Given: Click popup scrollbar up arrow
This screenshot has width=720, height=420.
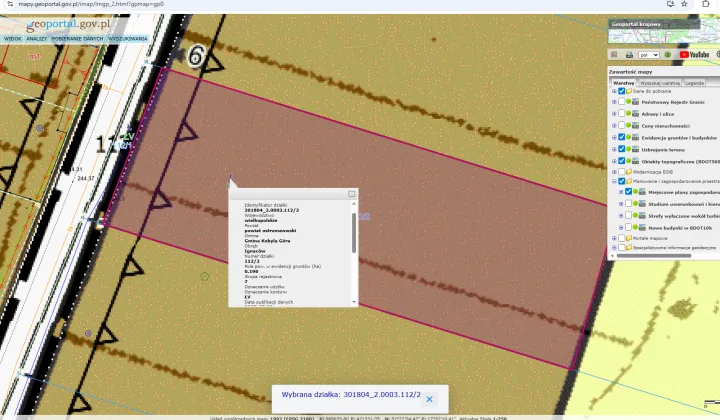Looking at the screenshot, I should [x=354, y=204].
